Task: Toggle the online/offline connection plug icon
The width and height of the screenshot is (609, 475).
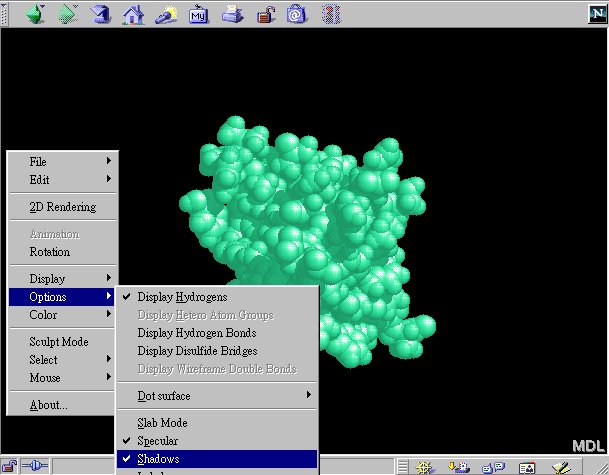Action: click(x=35, y=465)
